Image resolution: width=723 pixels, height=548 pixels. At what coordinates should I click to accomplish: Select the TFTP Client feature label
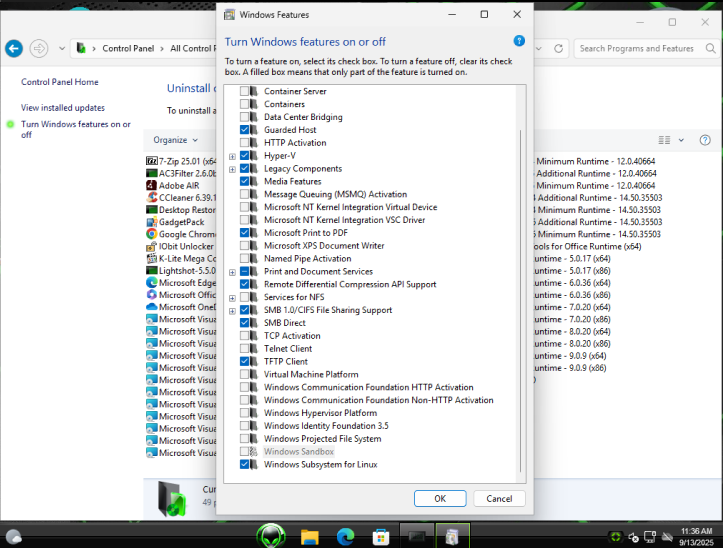point(285,362)
